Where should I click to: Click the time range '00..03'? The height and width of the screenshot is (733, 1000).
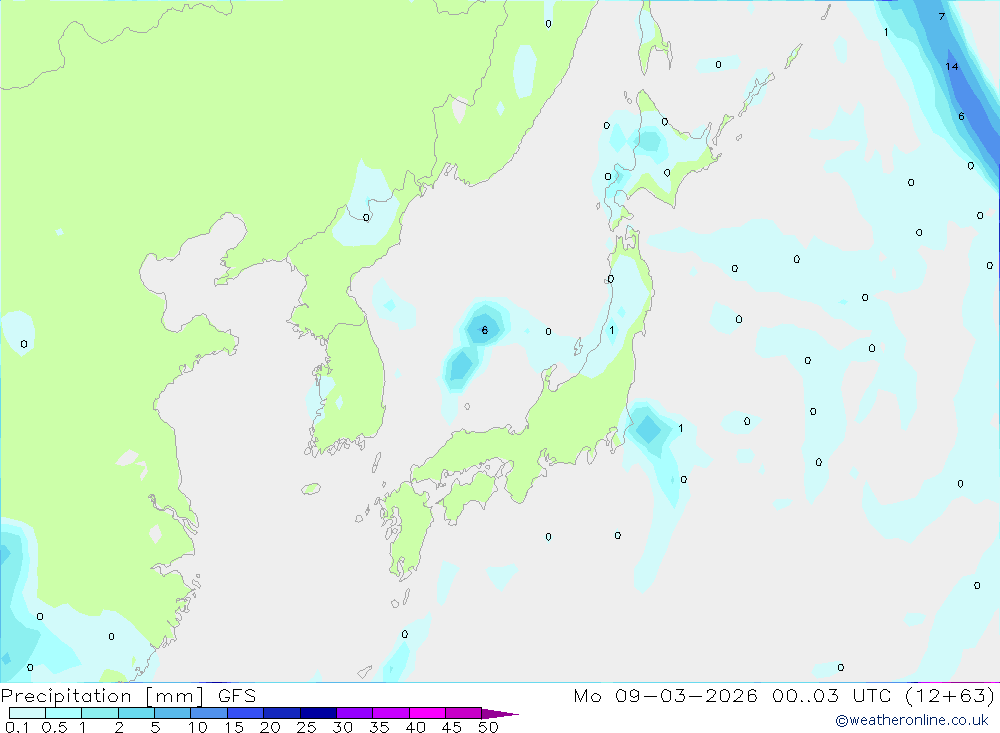(x=805, y=695)
